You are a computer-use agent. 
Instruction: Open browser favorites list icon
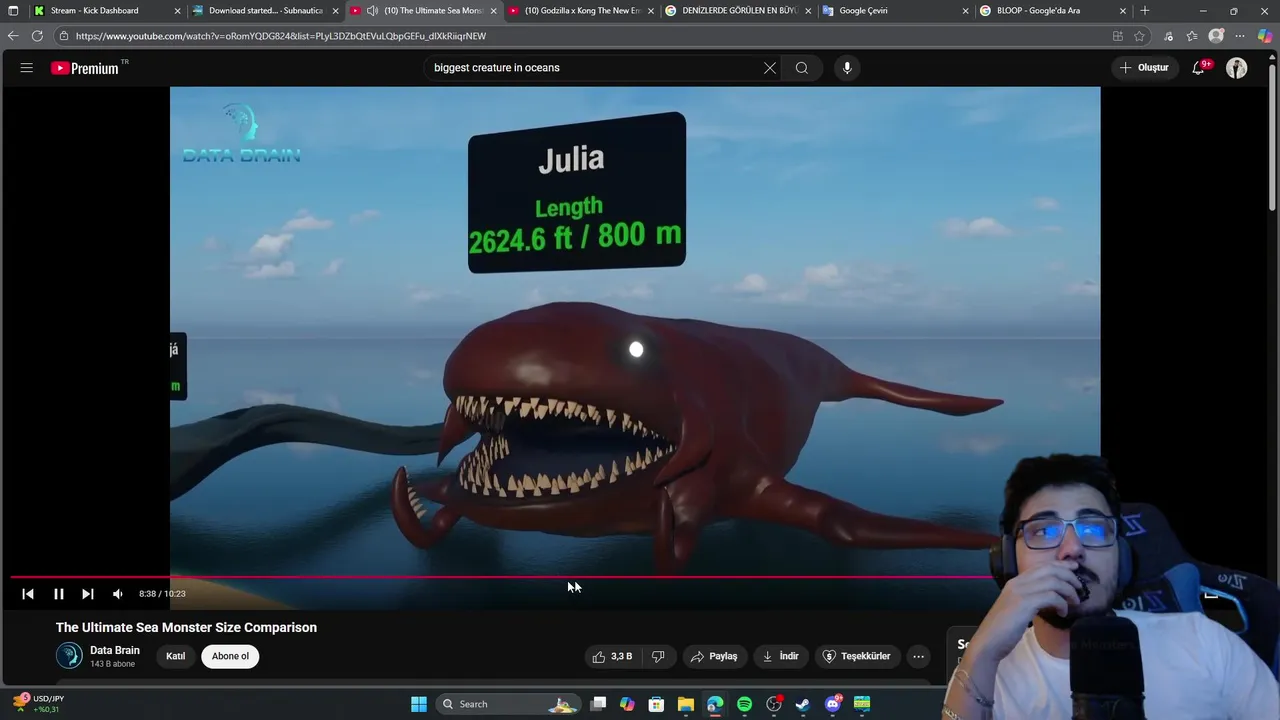tap(1192, 36)
